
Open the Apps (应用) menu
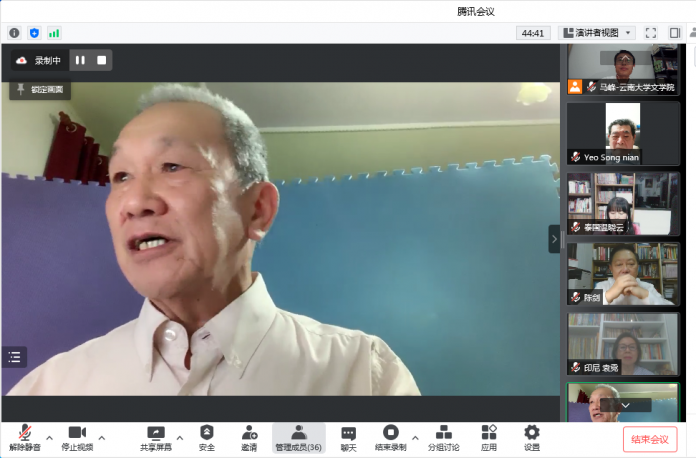(x=488, y=437)
